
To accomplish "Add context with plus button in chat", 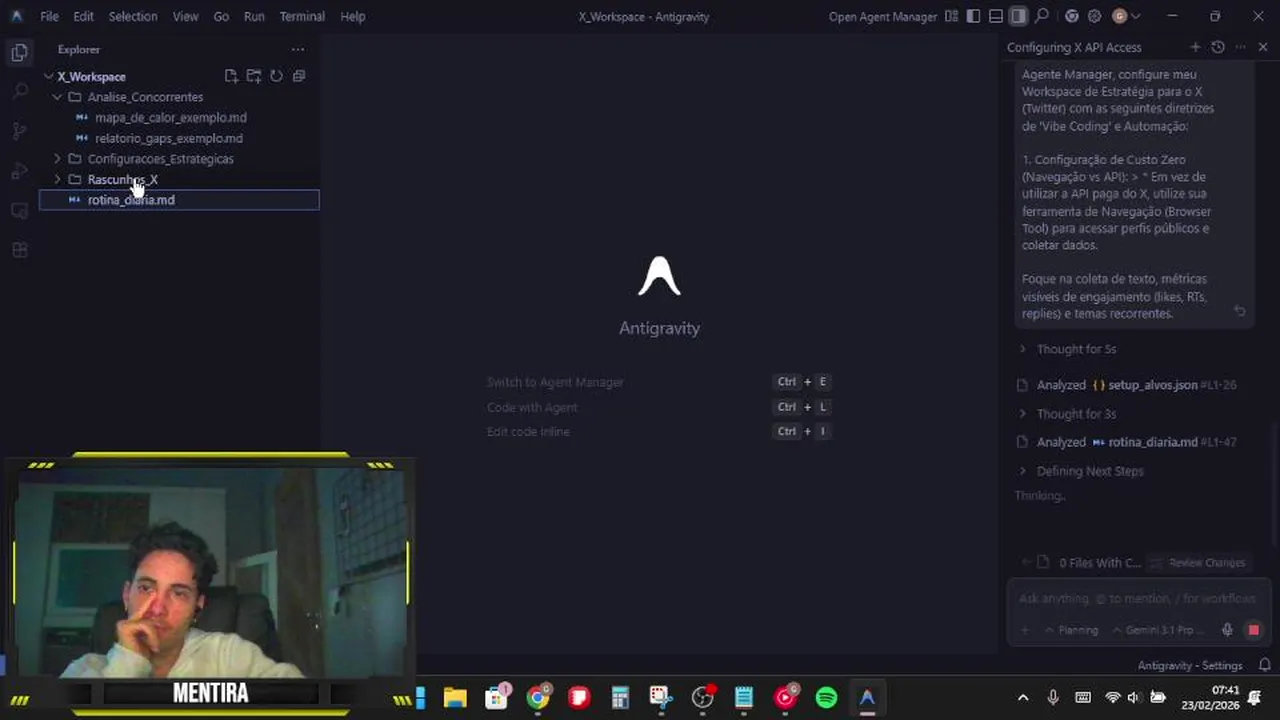I will [x=1025, y=630].
